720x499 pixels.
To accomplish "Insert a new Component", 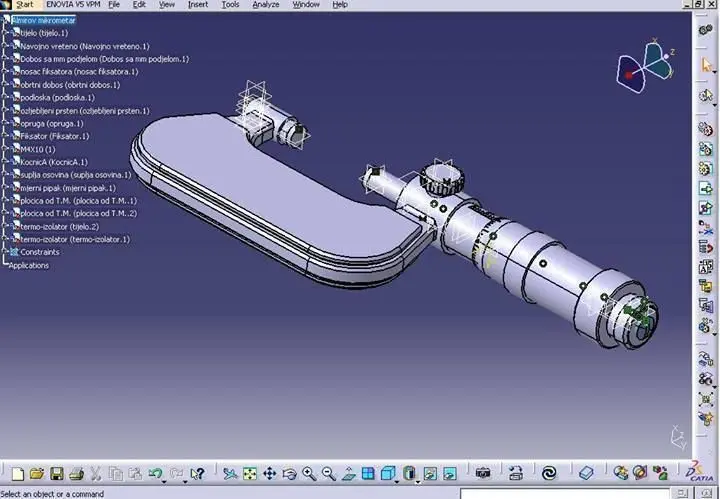I will tap(705, 129).
